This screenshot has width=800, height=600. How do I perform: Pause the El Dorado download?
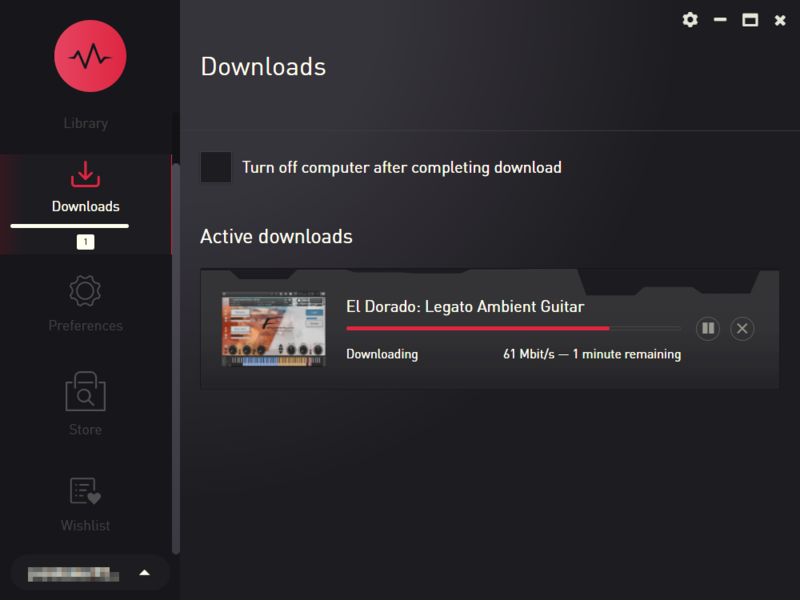tap(708, 329)
